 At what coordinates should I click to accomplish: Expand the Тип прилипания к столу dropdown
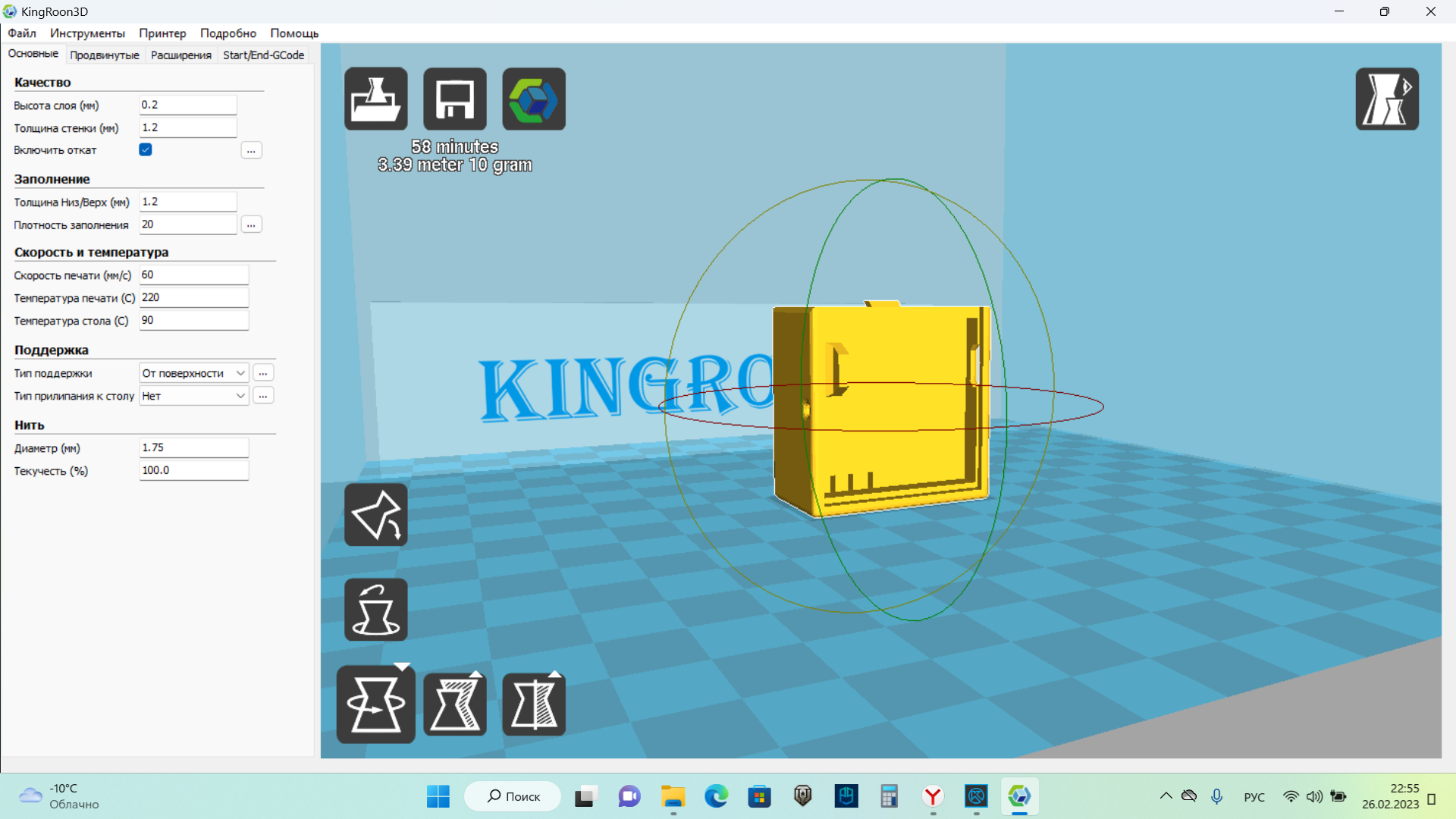(x=194, y=396)
